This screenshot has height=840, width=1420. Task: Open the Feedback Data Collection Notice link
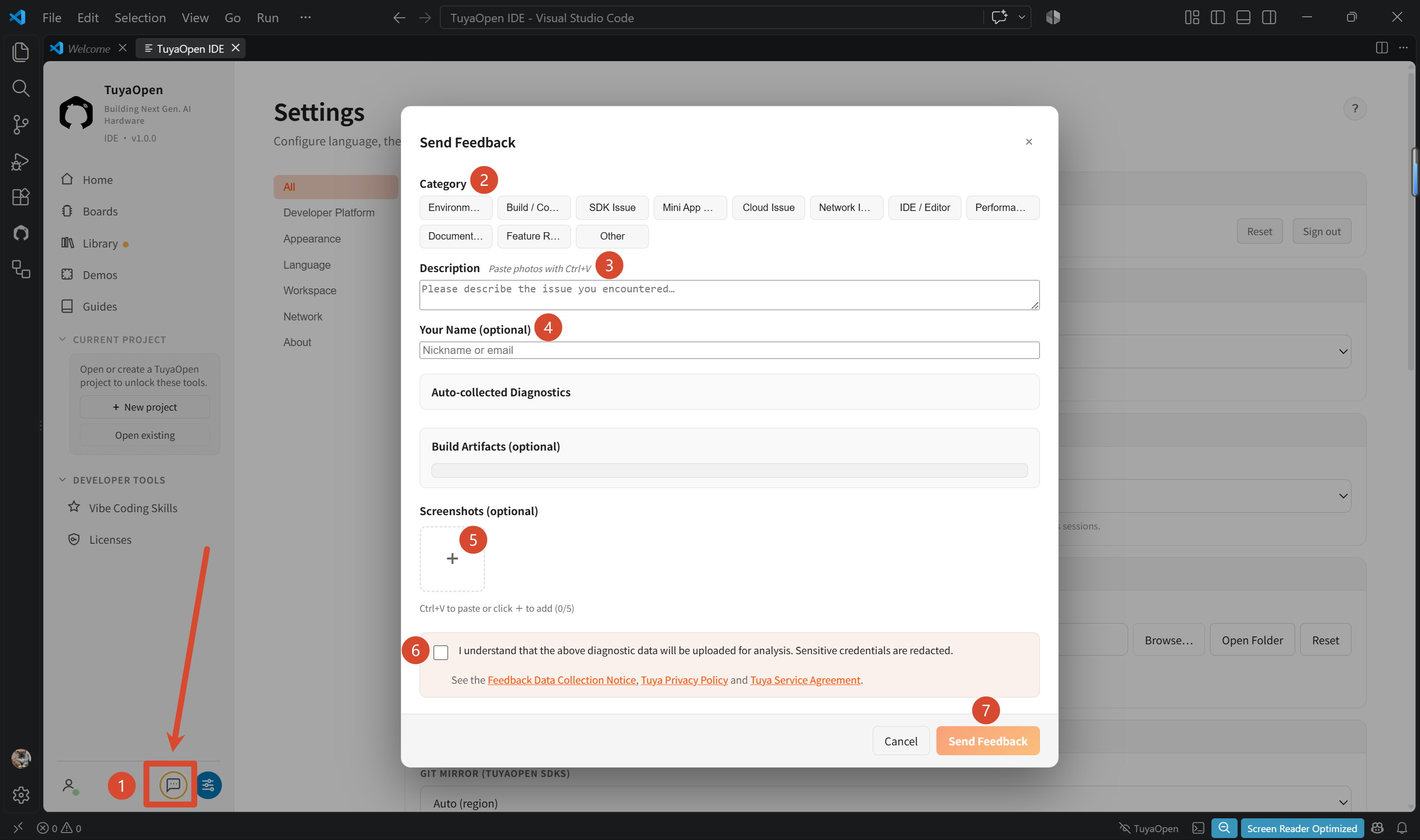[562, 680]
